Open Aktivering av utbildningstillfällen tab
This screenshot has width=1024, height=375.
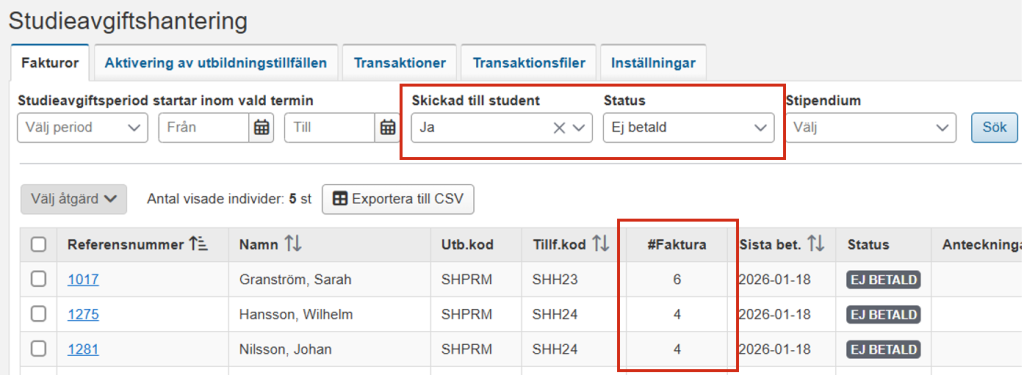[216, 63]
